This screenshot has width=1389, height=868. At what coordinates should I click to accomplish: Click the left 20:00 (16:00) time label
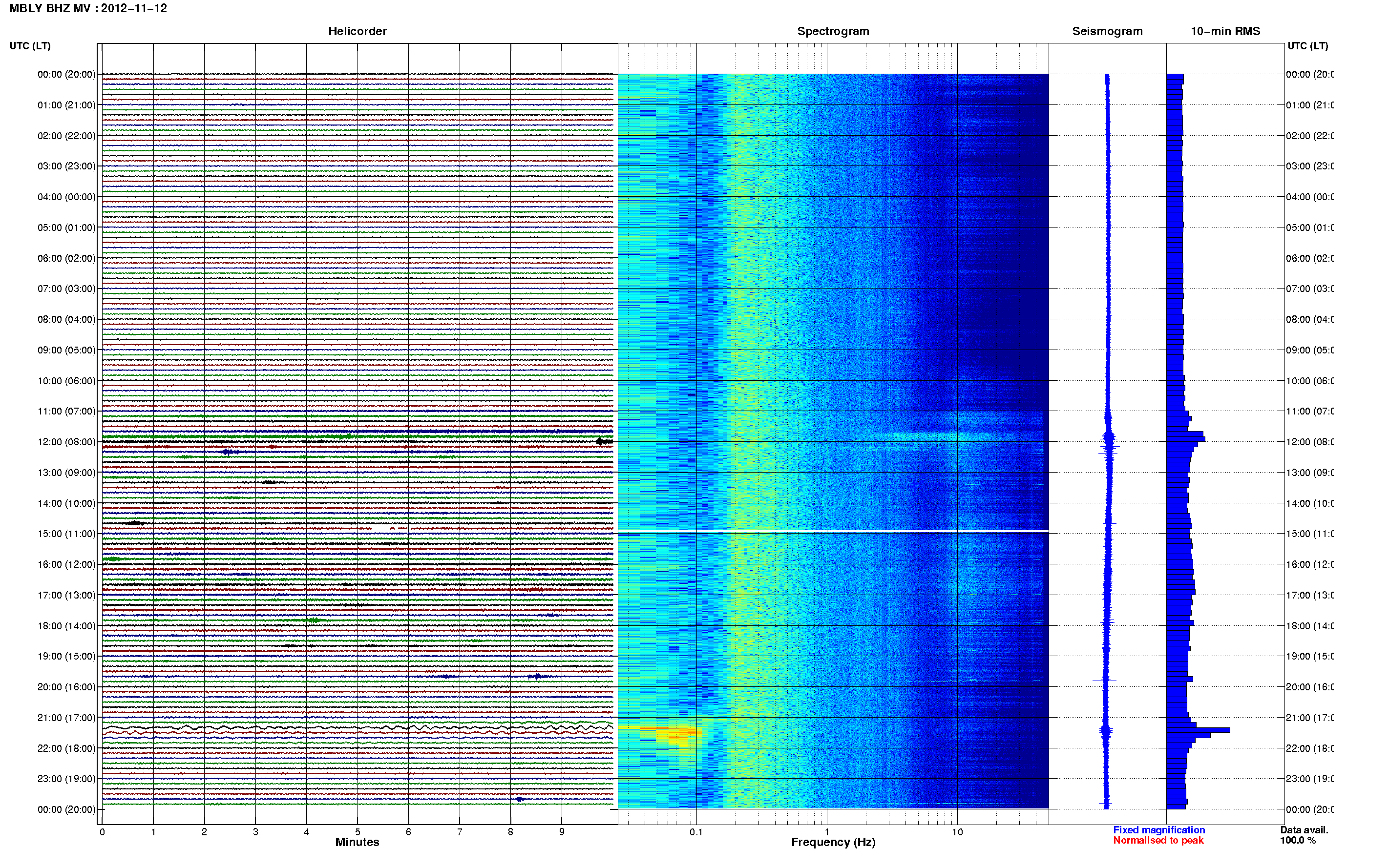click(x=66, y=686)
